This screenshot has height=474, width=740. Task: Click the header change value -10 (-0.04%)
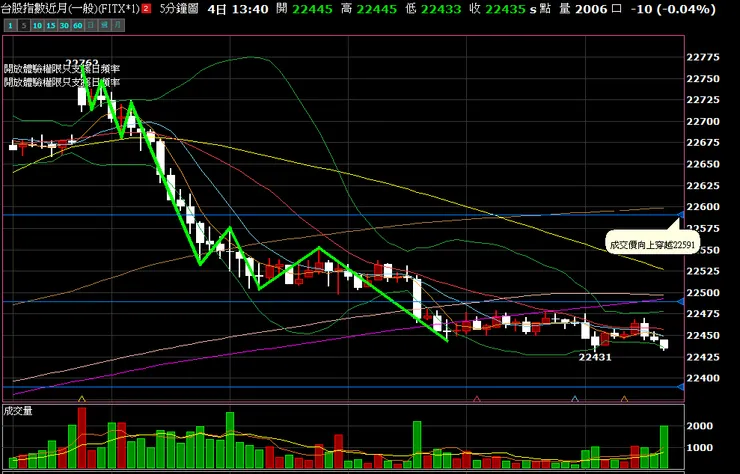(x=673, y=9)
